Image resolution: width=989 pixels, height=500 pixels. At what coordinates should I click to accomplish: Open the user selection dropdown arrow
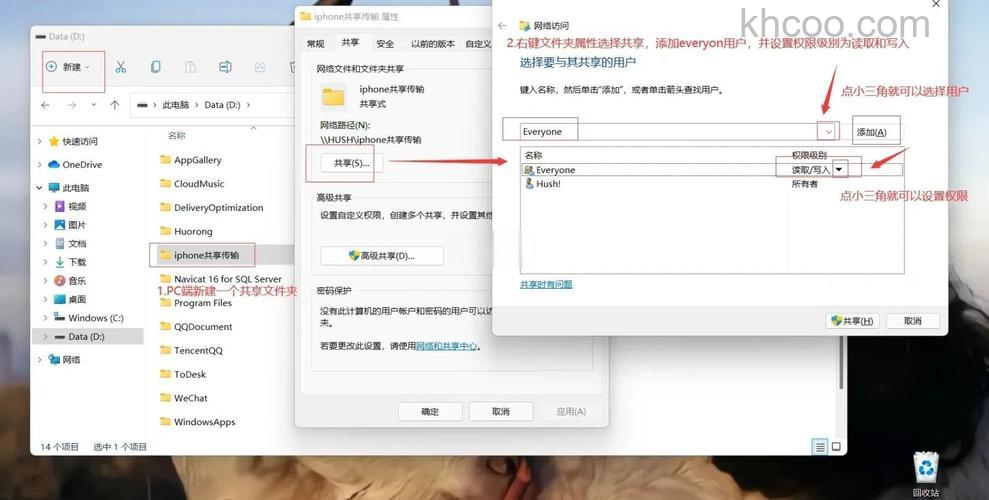coord(828,132)
